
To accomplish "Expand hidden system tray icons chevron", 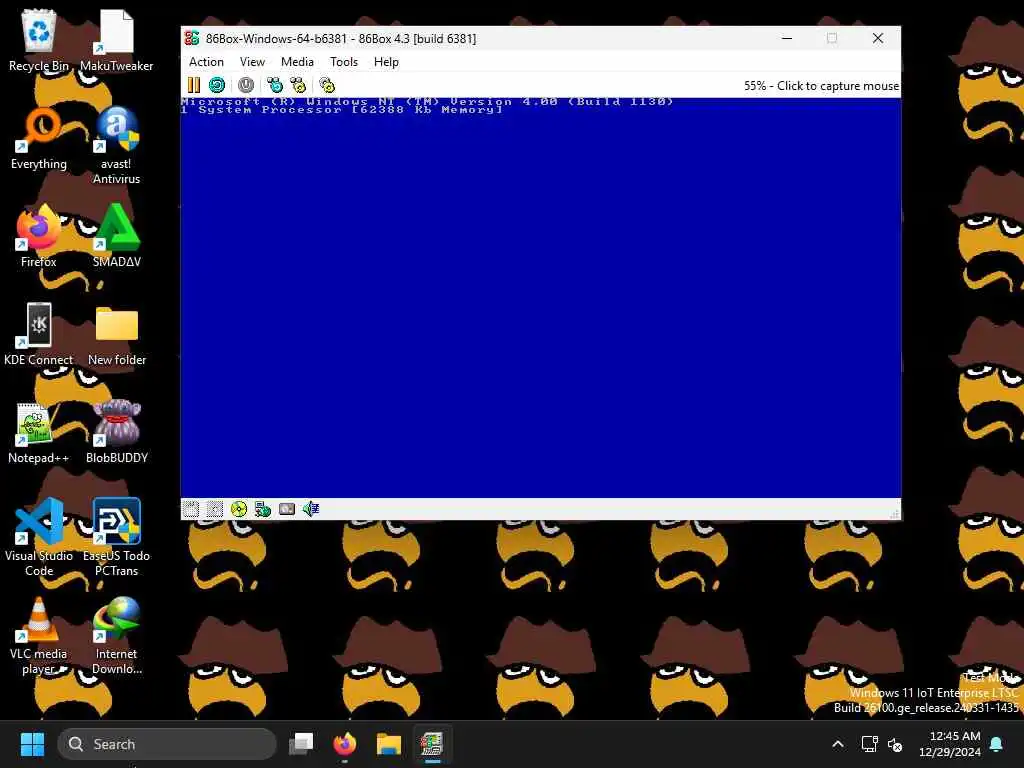I will point(838,744).
